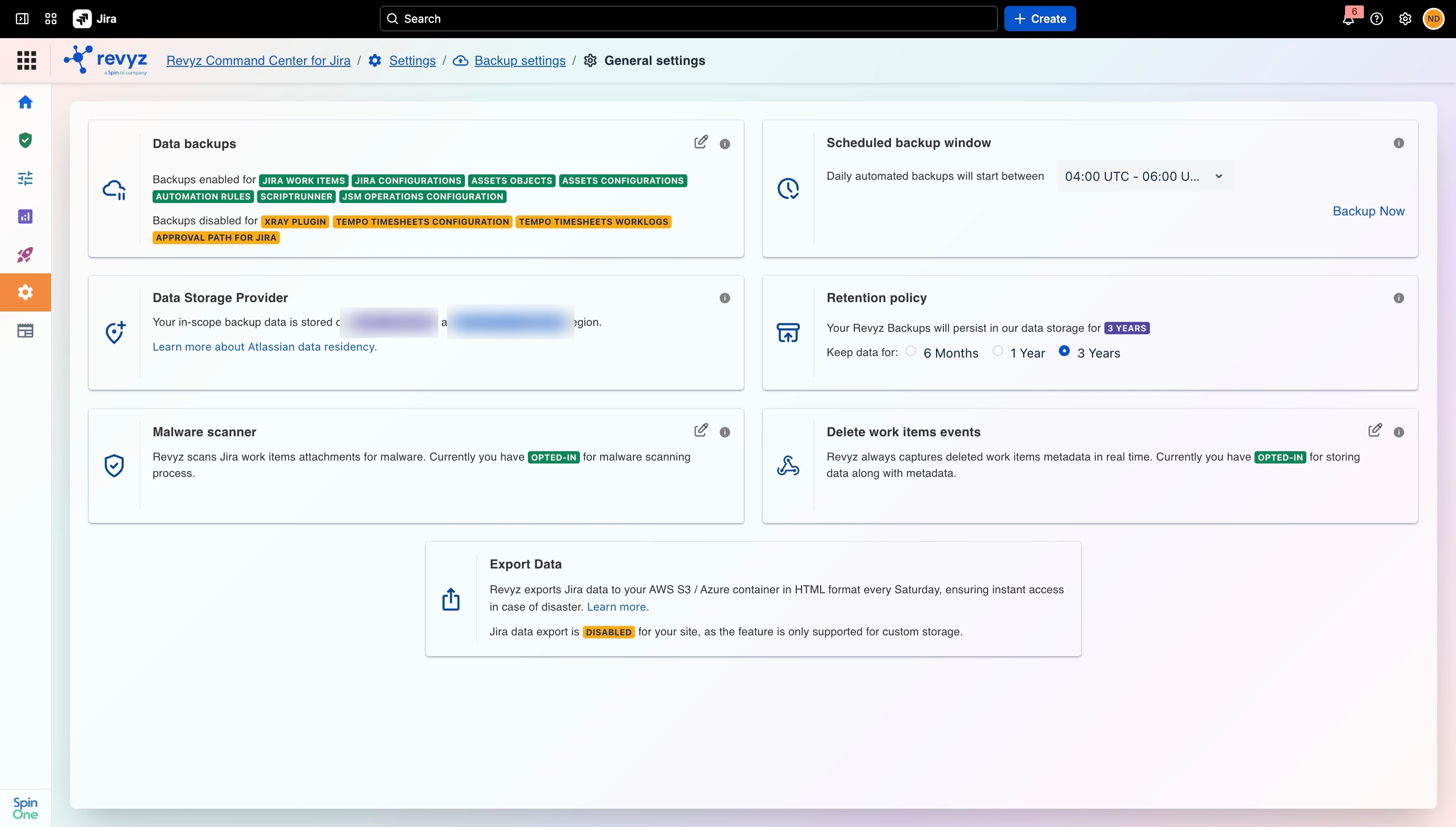Show info for Scheduled backup window
The height and width of the screenshot is (827, 1456).
1399,143
